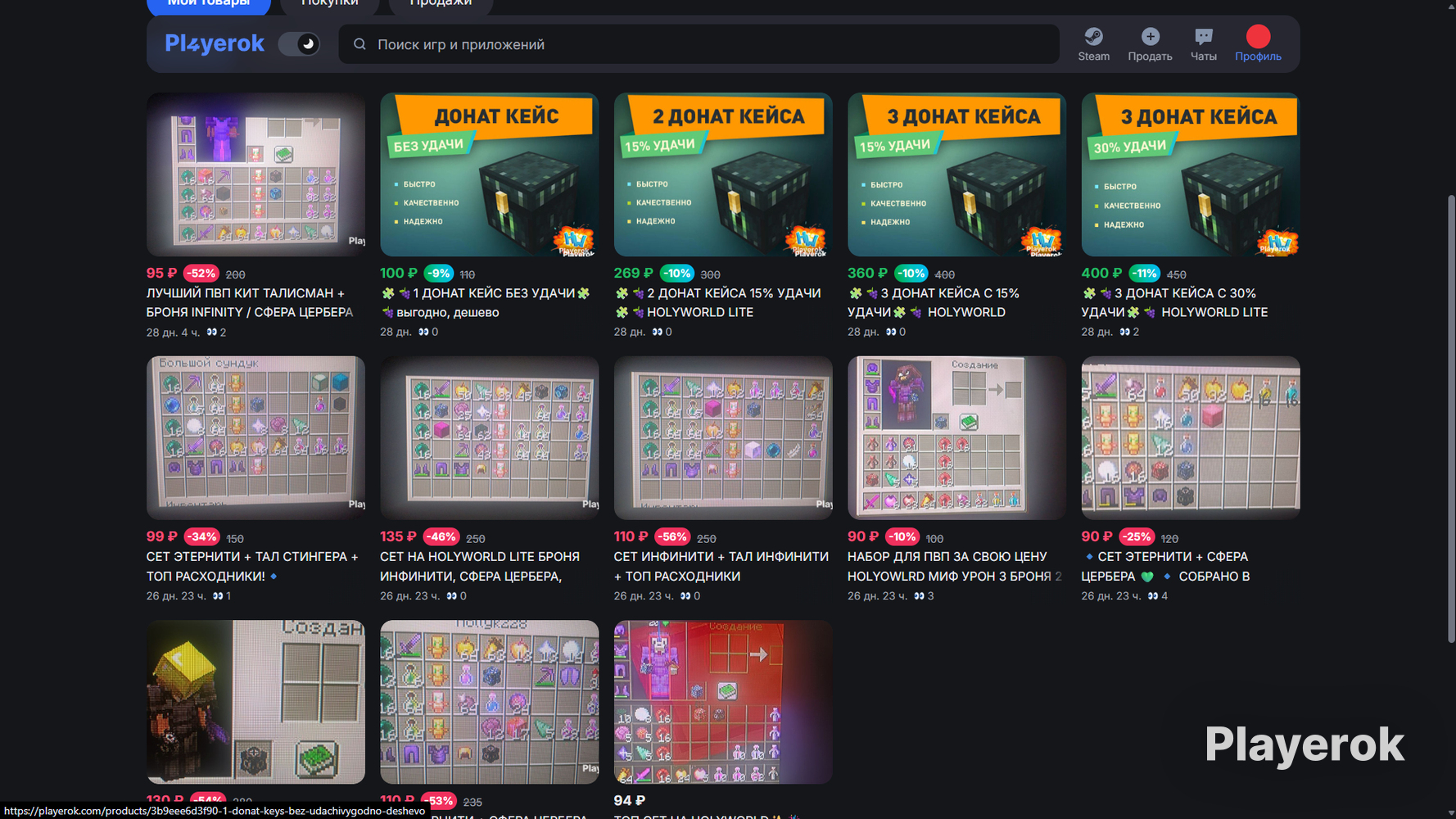1456x819 pixels.
Task: Switch to the Покупки tab
Action: [x=330, y=4]
